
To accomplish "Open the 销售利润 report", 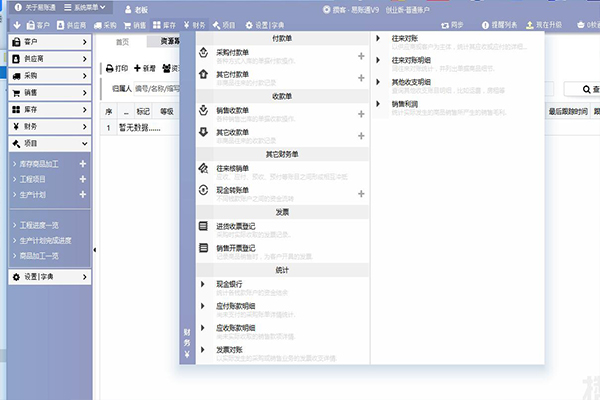I will click(x=405, y=104).
